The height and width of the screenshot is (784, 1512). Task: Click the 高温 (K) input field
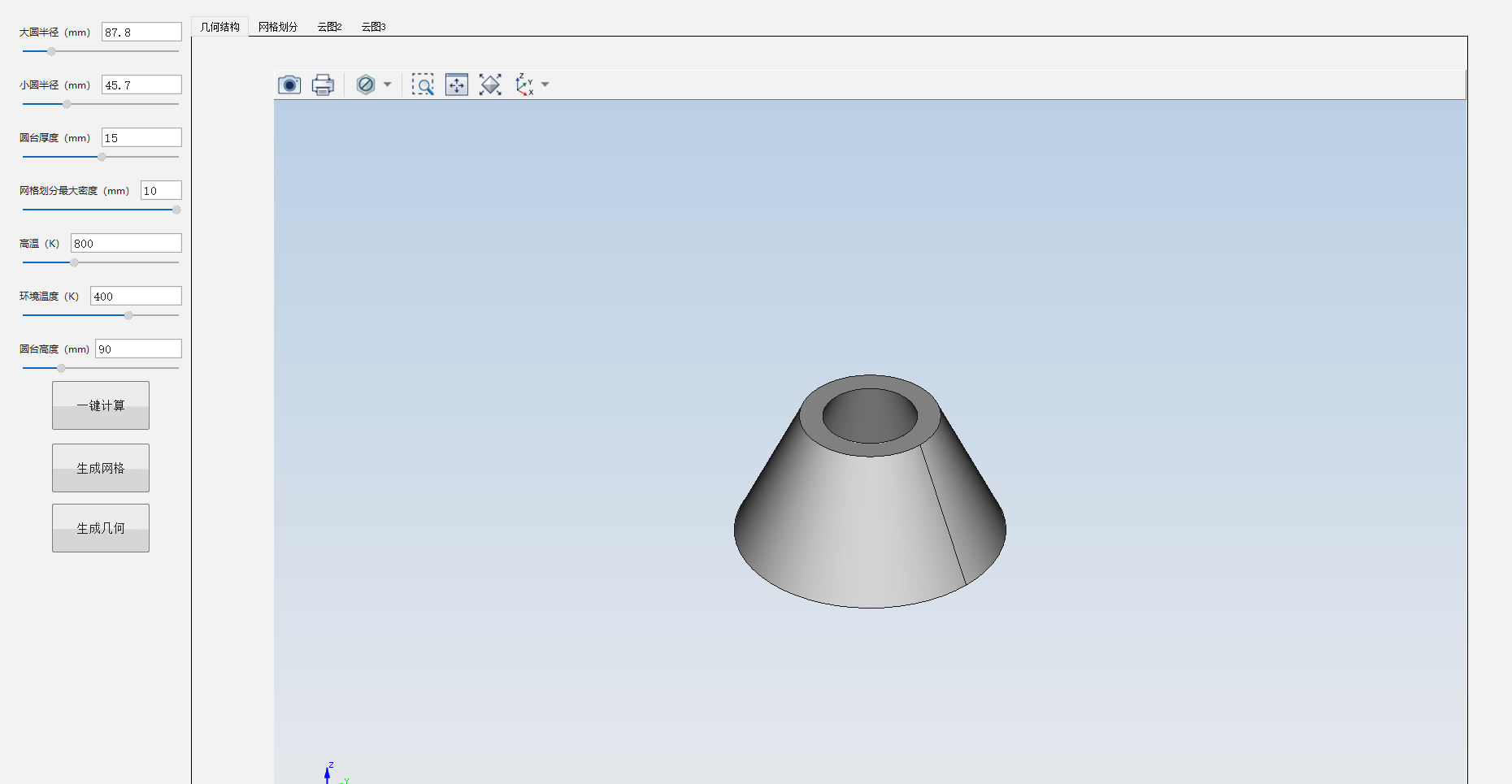[126, 243]
